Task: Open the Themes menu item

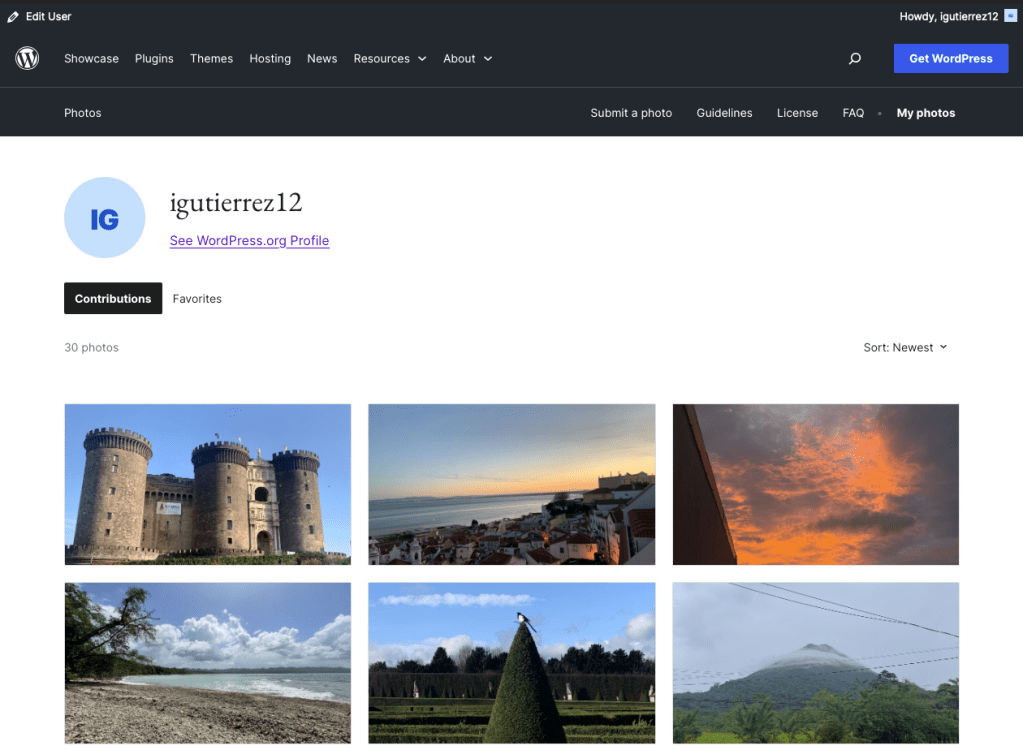Action: click(x=211, y=59)
